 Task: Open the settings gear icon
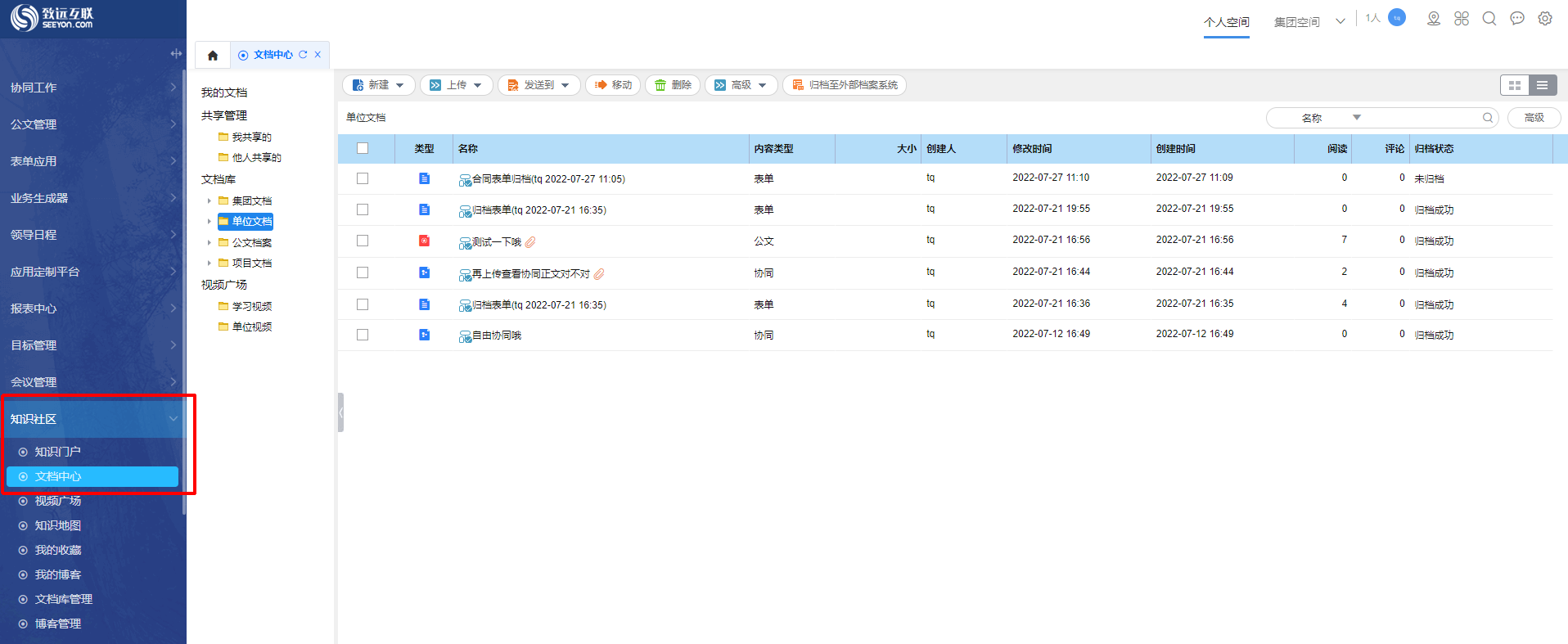pos(1544,19)
